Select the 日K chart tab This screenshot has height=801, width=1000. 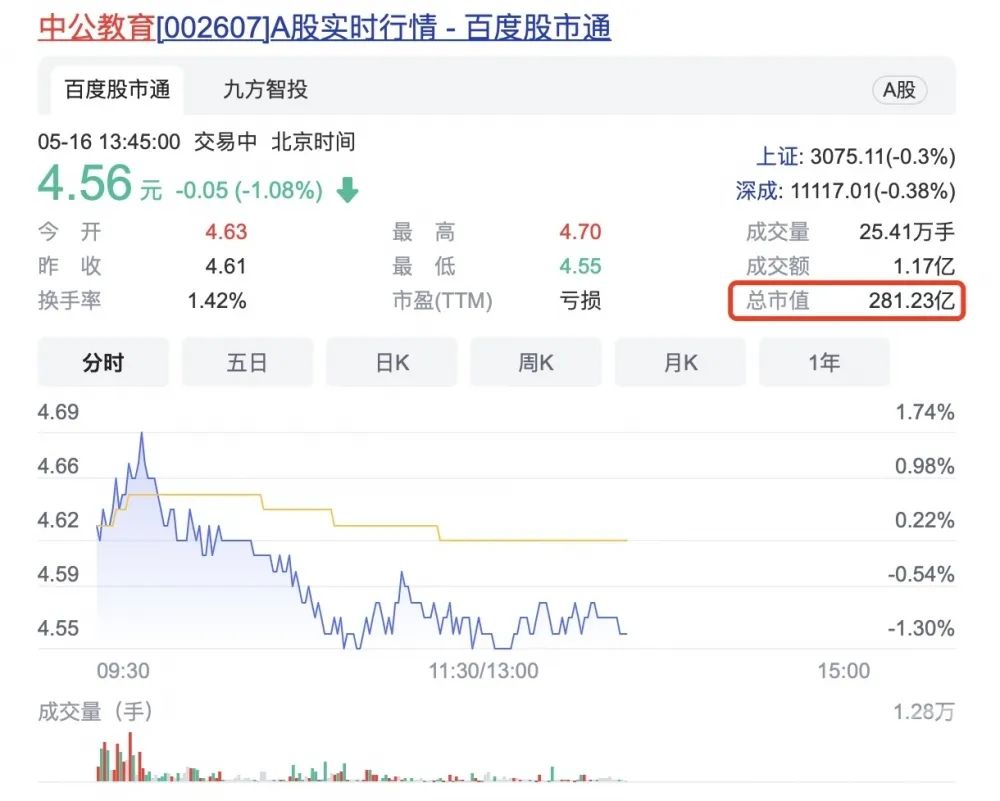[x=392, y=362]
